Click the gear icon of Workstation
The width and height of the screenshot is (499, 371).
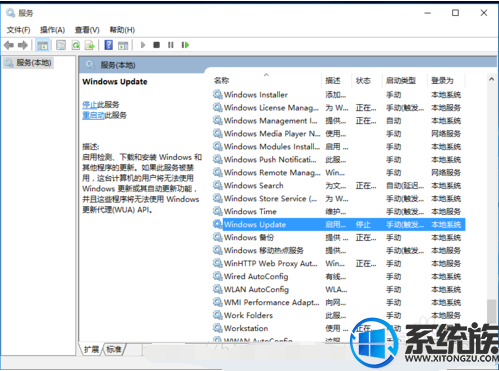point(218,328)
